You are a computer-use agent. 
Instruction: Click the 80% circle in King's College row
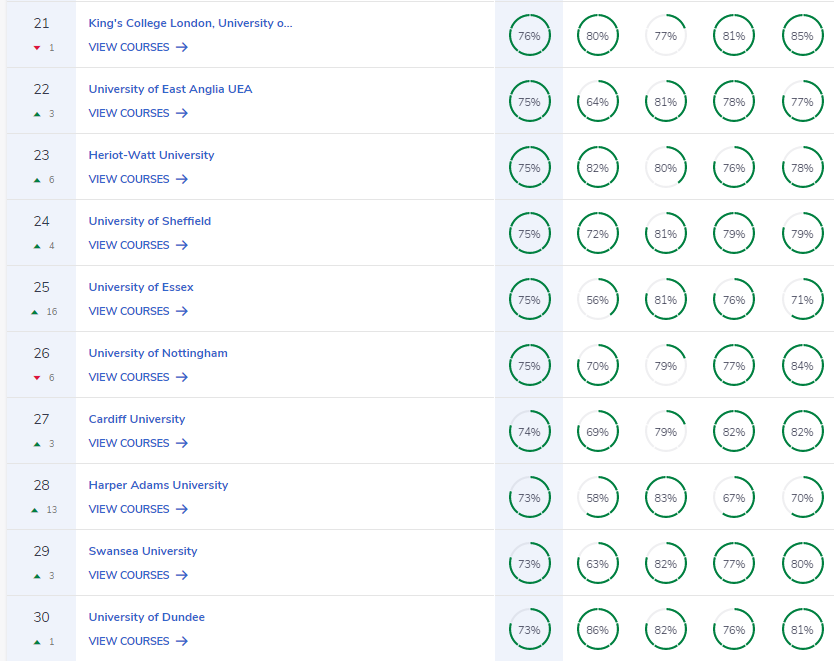tap(598, 36)
